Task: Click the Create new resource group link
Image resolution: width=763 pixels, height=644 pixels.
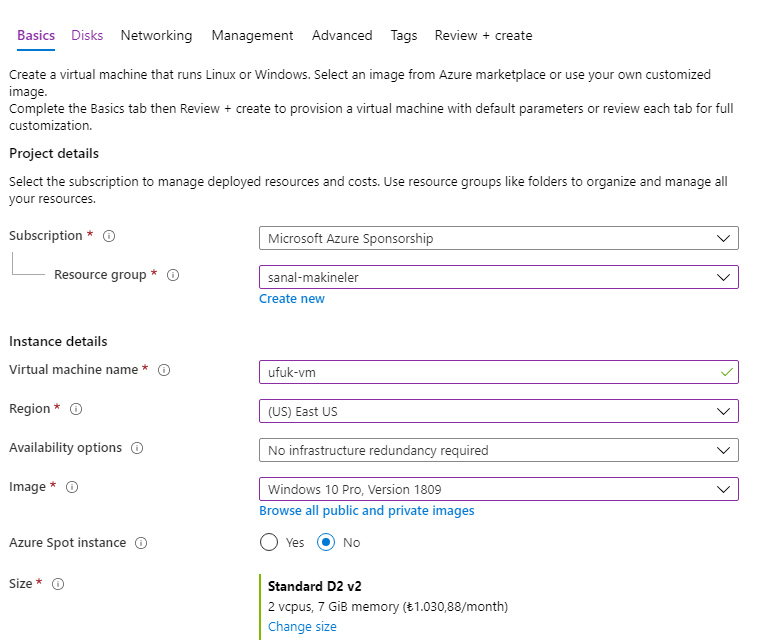Action: (x=291, y=299)
